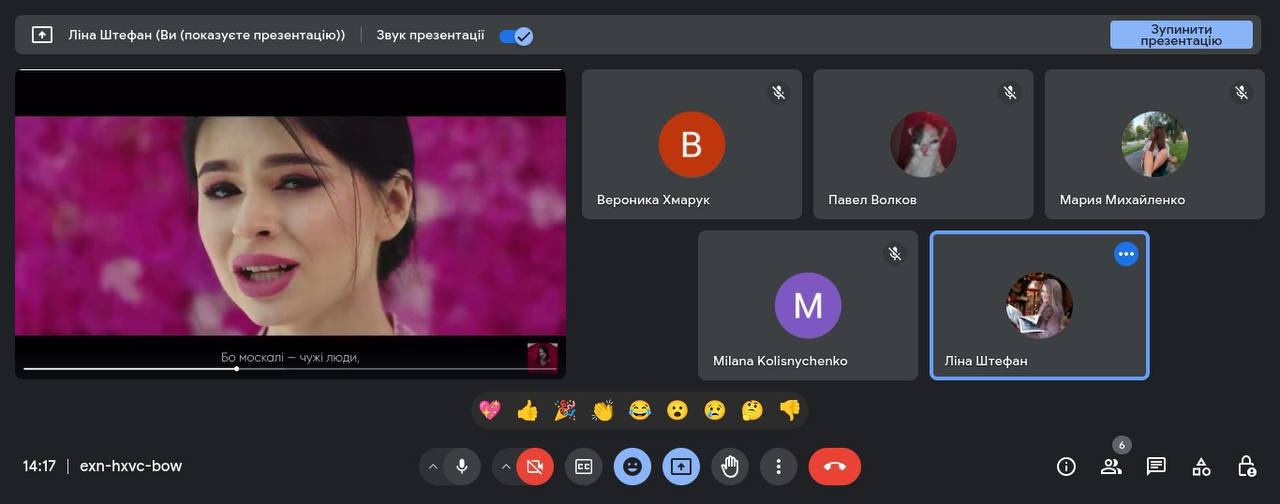Expand video settings arrow beside camera

pyautogui.click(x=506, y=466)
